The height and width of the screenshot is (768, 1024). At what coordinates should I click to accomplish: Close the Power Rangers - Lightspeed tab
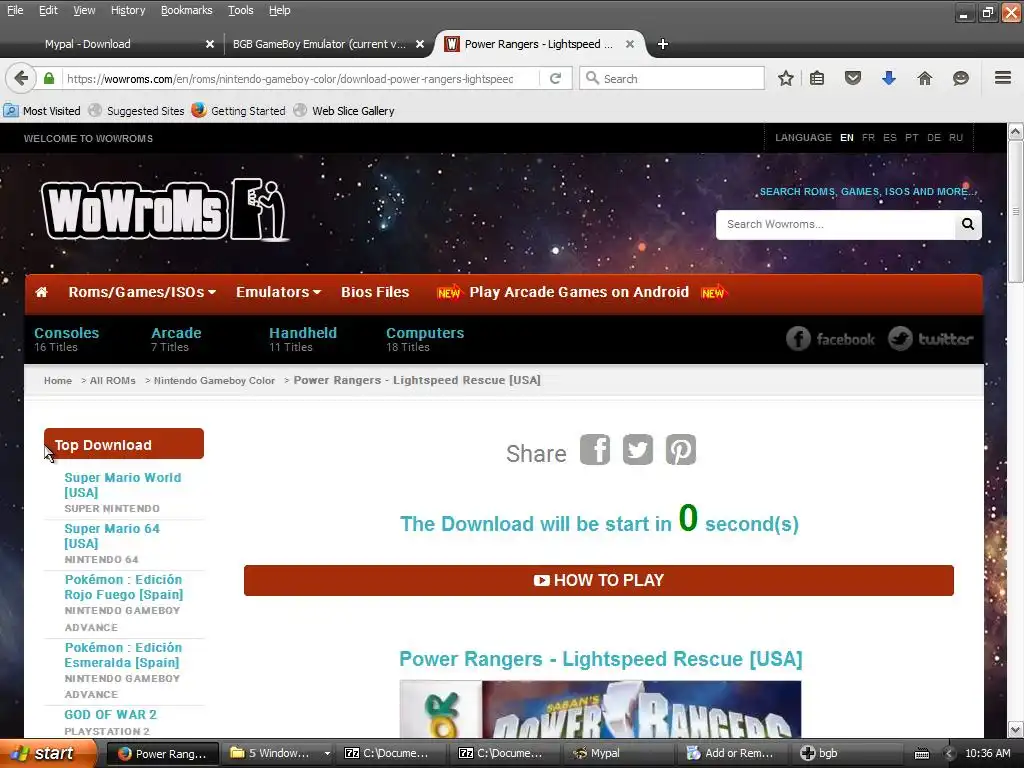630,44
